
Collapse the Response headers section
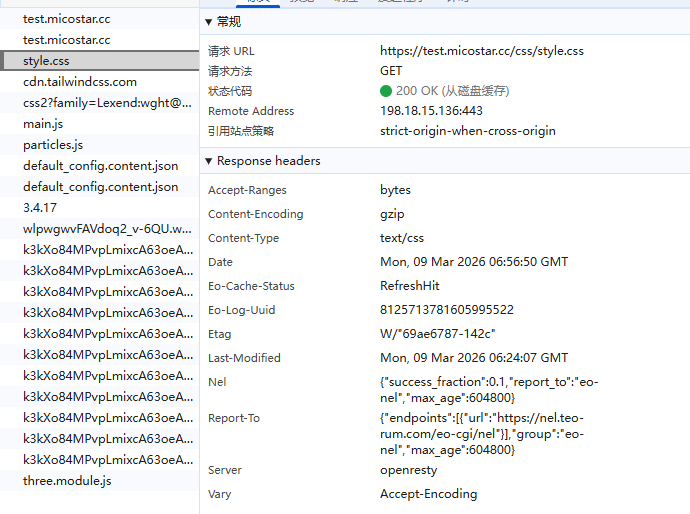[208, 161]
